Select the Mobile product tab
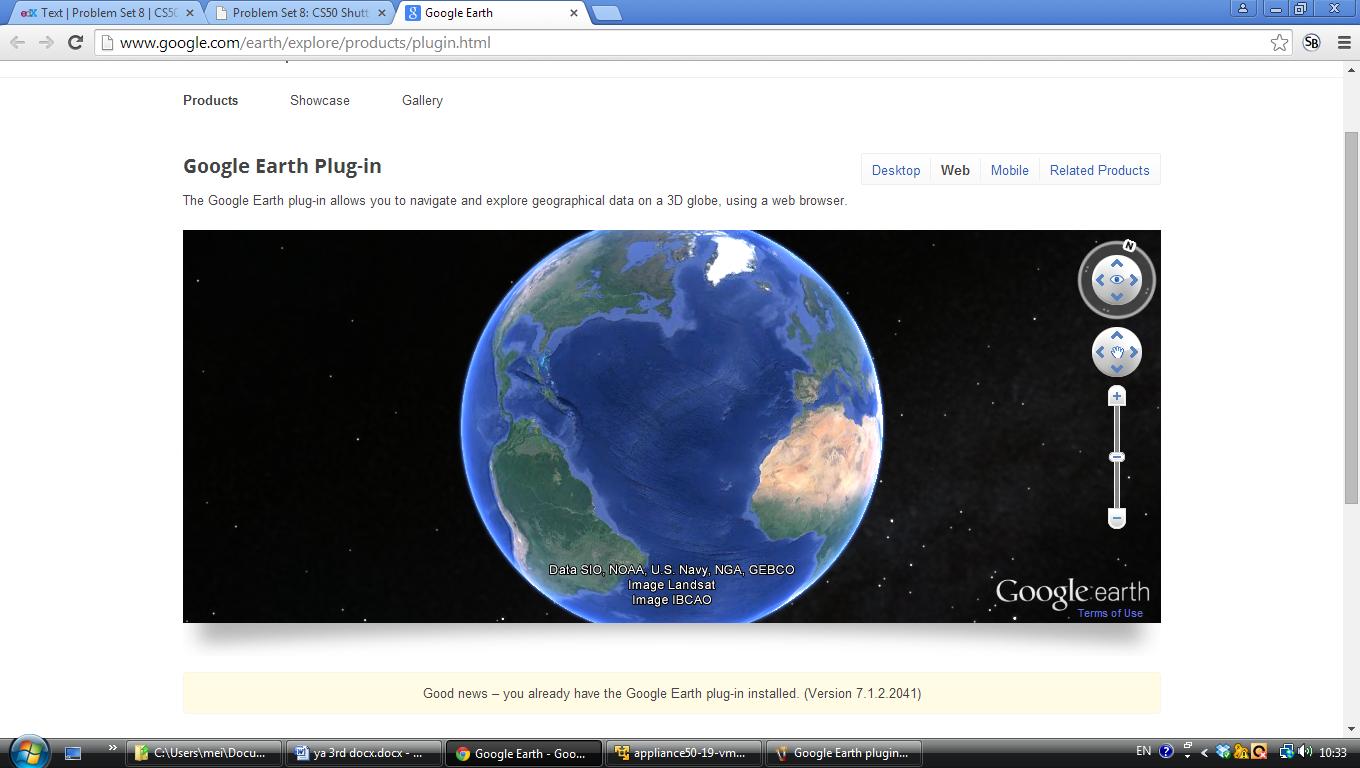 [x=1009, y=170]
